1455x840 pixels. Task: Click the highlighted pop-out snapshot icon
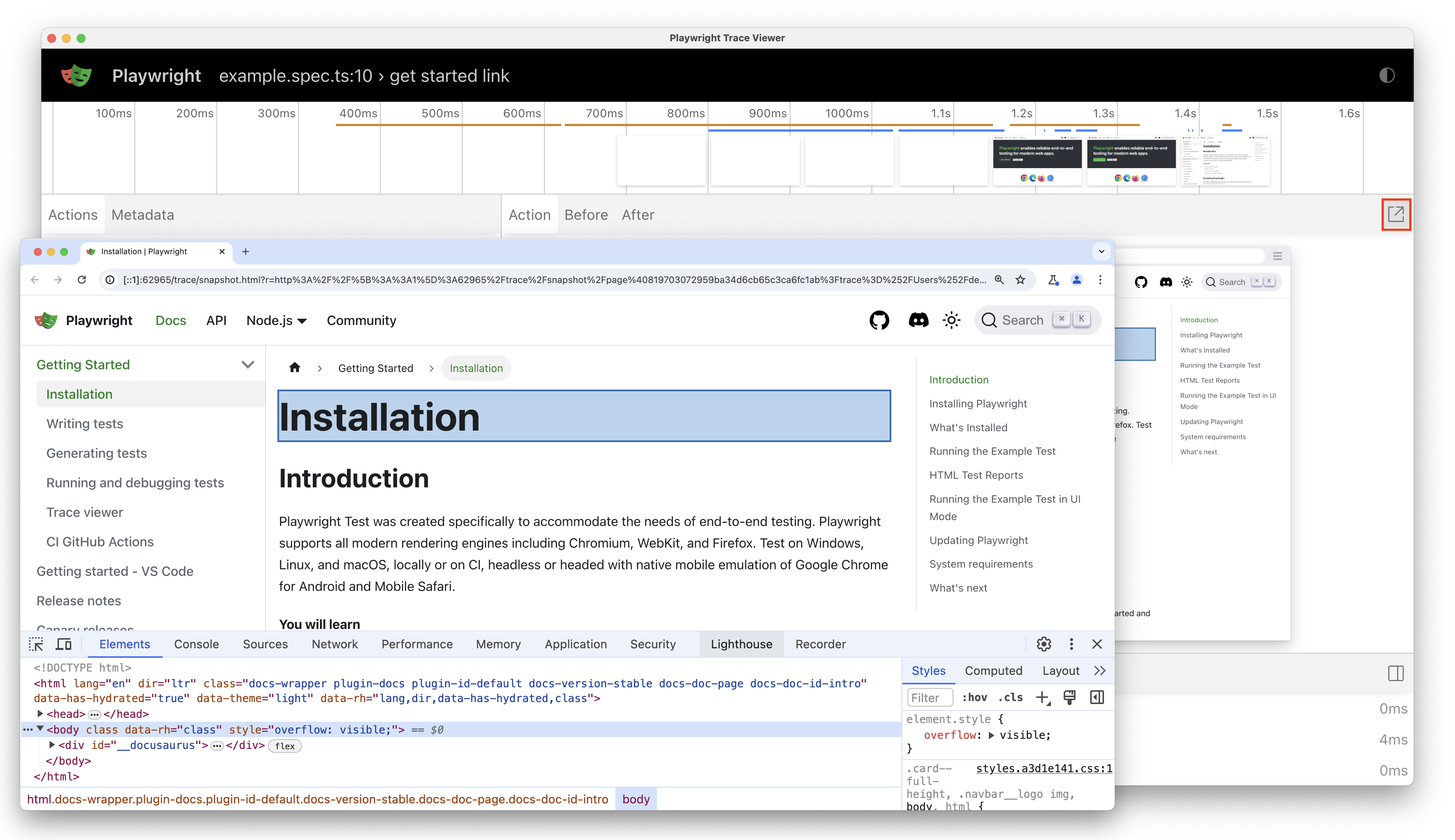tap(1396, 214)
